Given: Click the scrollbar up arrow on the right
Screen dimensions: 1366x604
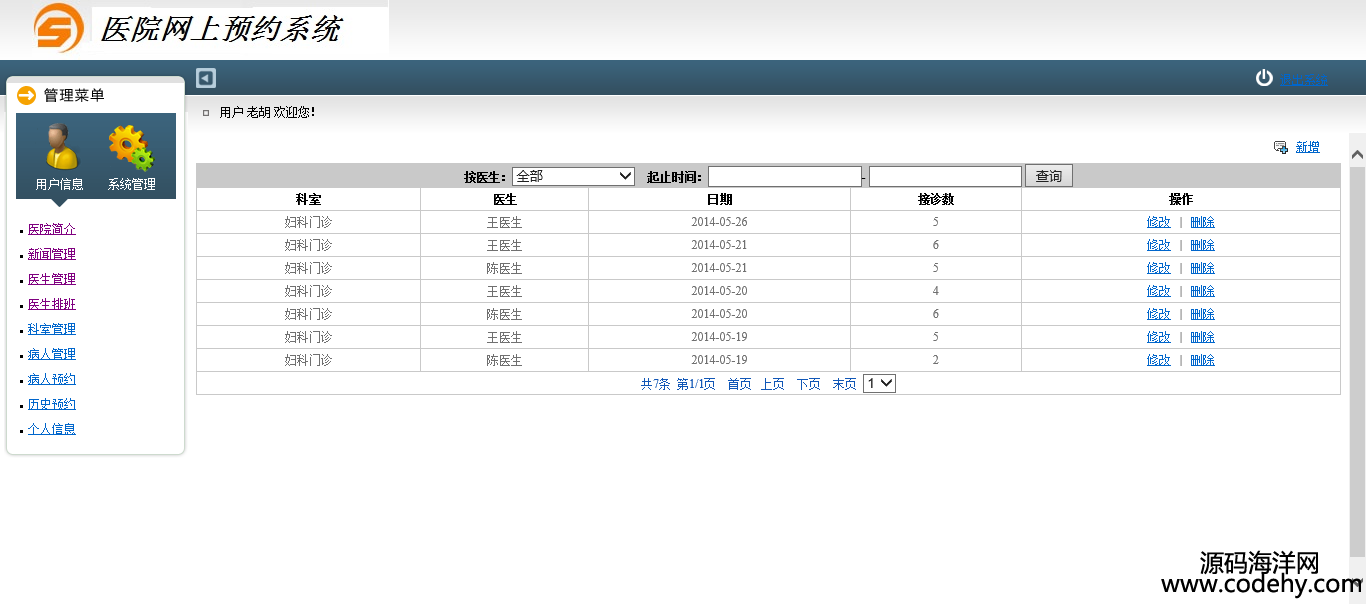Looking at the screenshot, I should pyautogui.click(x=1357, y=155).
